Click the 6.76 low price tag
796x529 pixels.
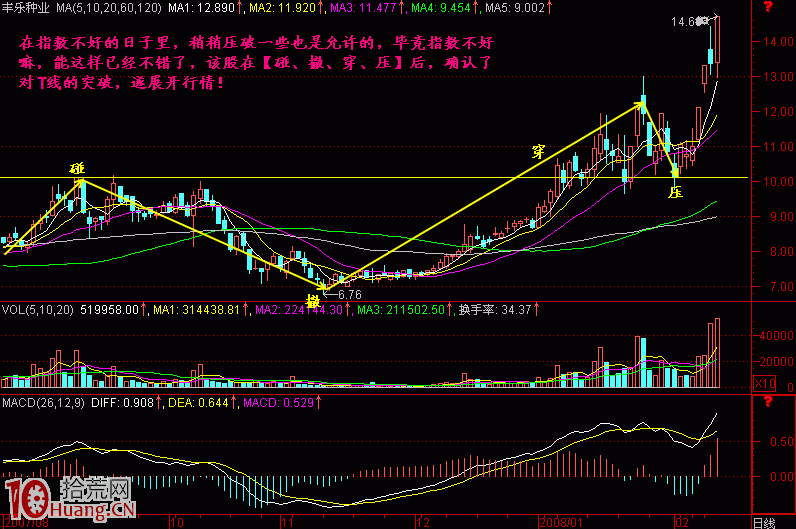350,295
